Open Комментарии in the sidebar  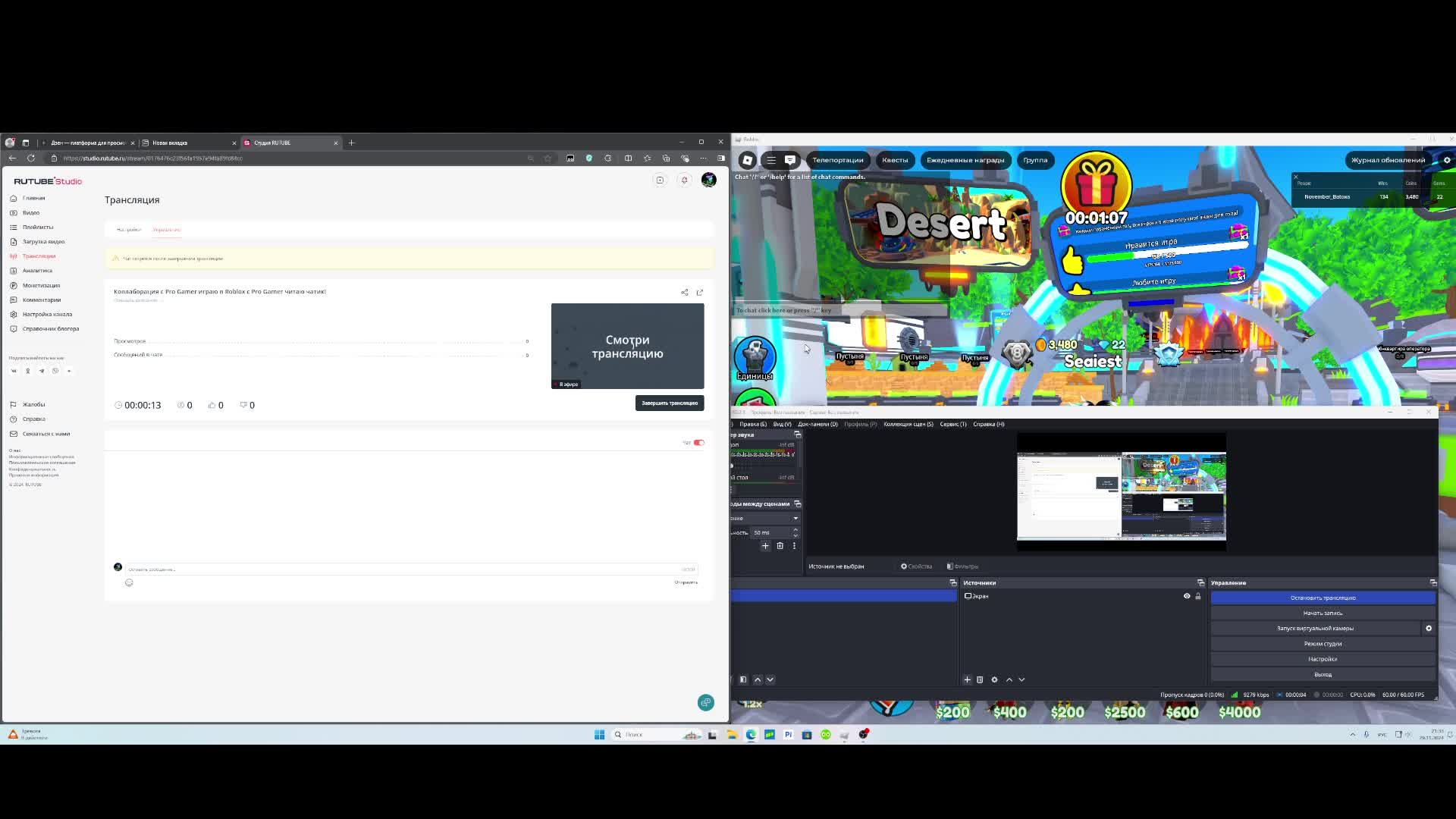click(42, 300)
